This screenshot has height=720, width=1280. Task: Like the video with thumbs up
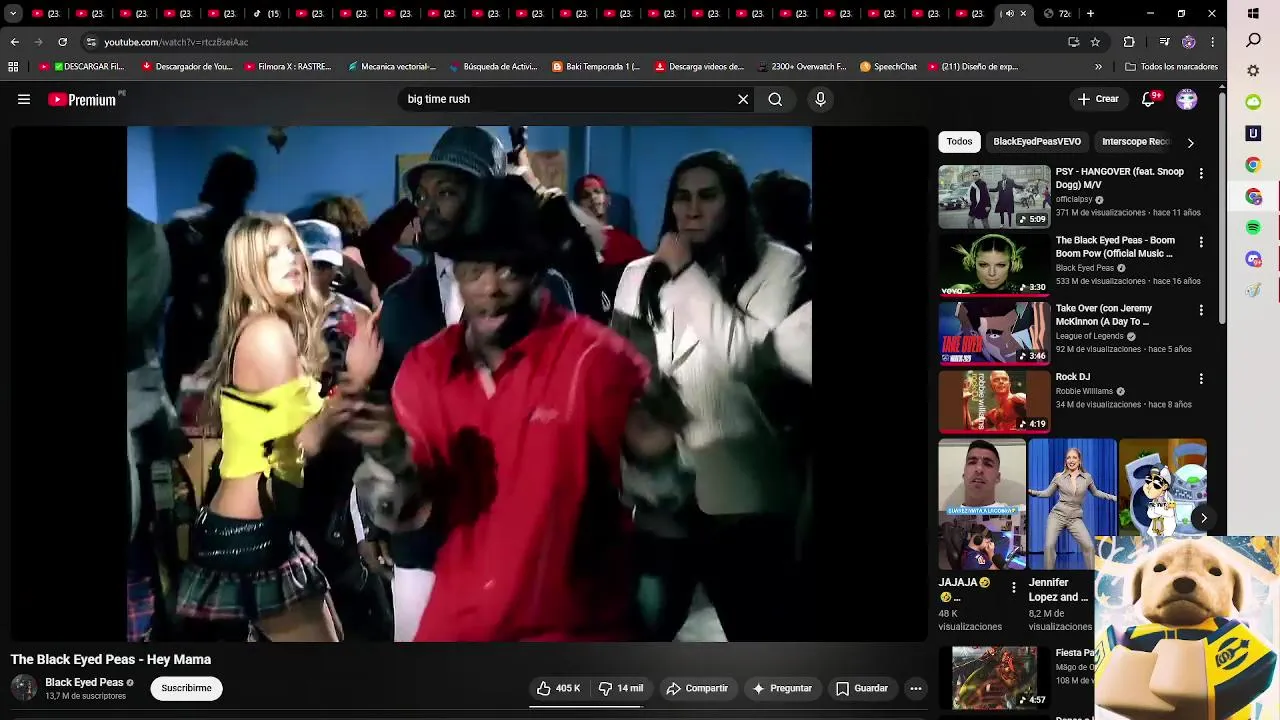[x=558, y=688]
